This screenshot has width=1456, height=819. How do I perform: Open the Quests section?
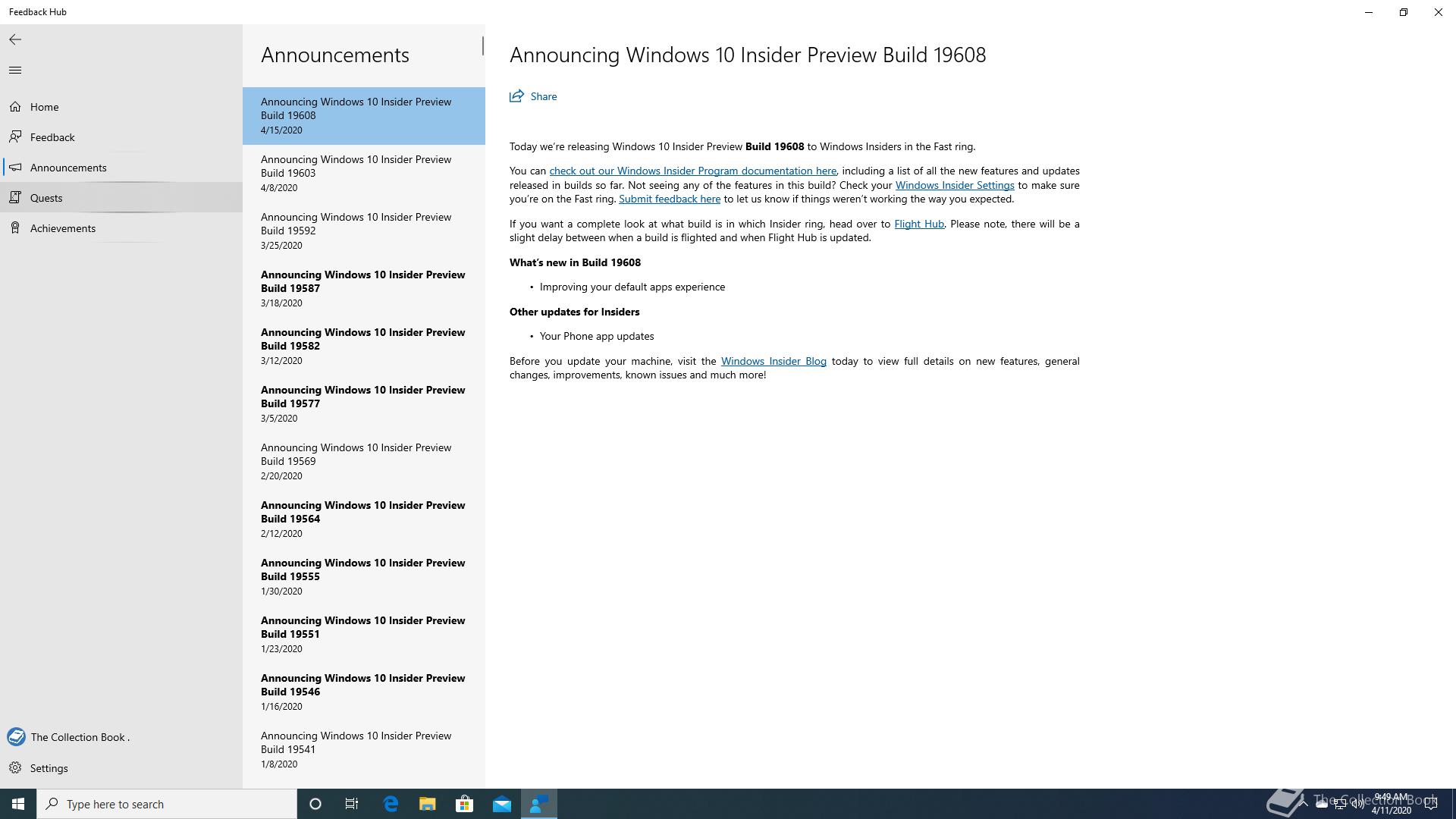point(121,198)
